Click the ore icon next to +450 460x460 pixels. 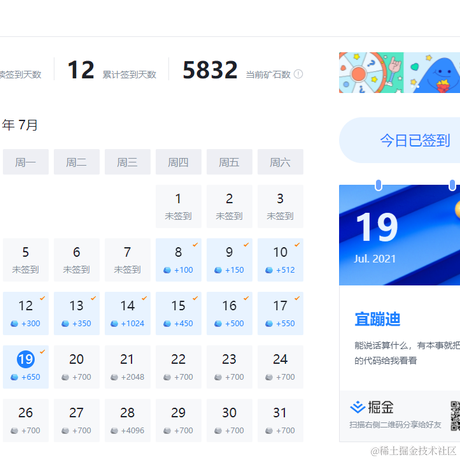tap(167, 323)
